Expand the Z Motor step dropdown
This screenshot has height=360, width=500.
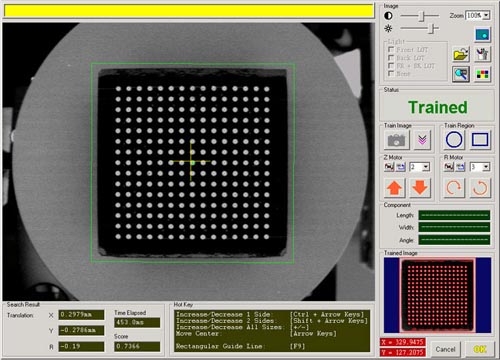(x=426, y=167)
